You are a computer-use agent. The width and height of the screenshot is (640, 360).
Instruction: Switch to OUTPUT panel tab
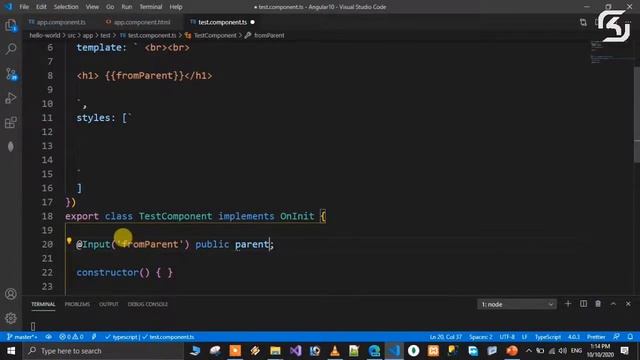click(109, 304)
